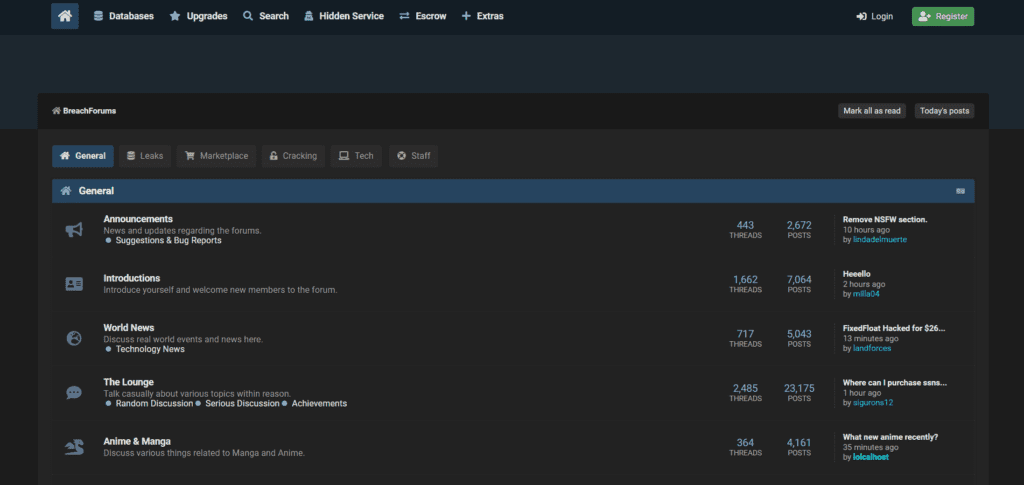Open the World News forum
This screenshot has width=1024, height=485.
point(129,328)
